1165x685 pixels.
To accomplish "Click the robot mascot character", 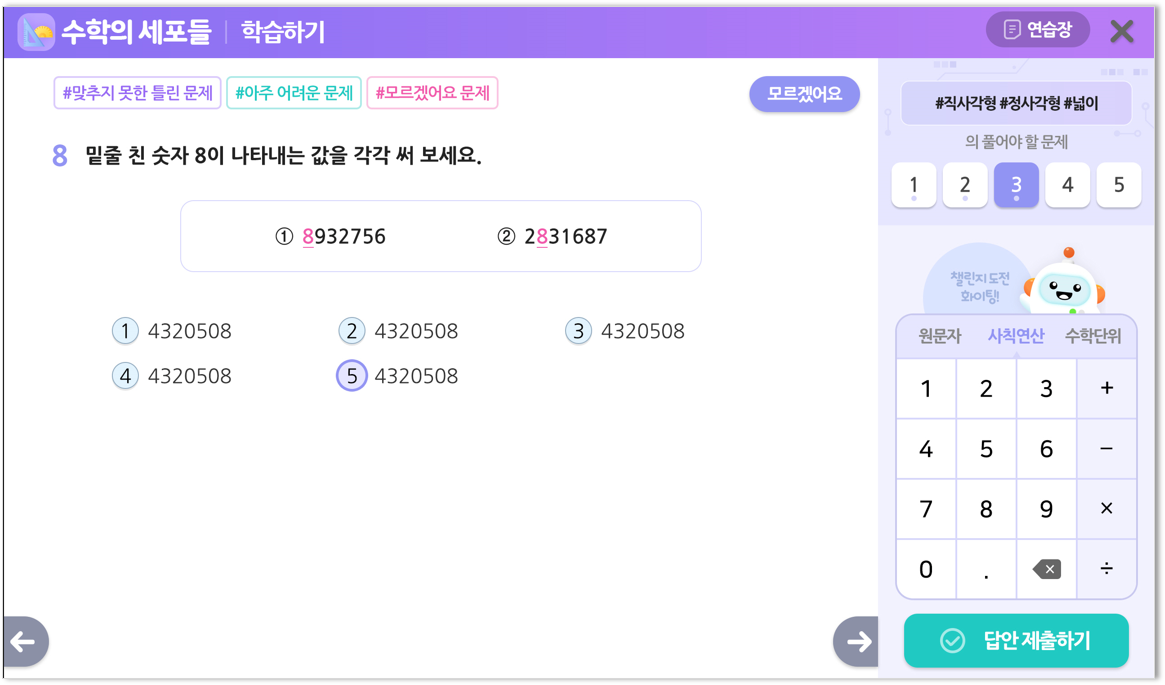I will (x=1064, y=286).
